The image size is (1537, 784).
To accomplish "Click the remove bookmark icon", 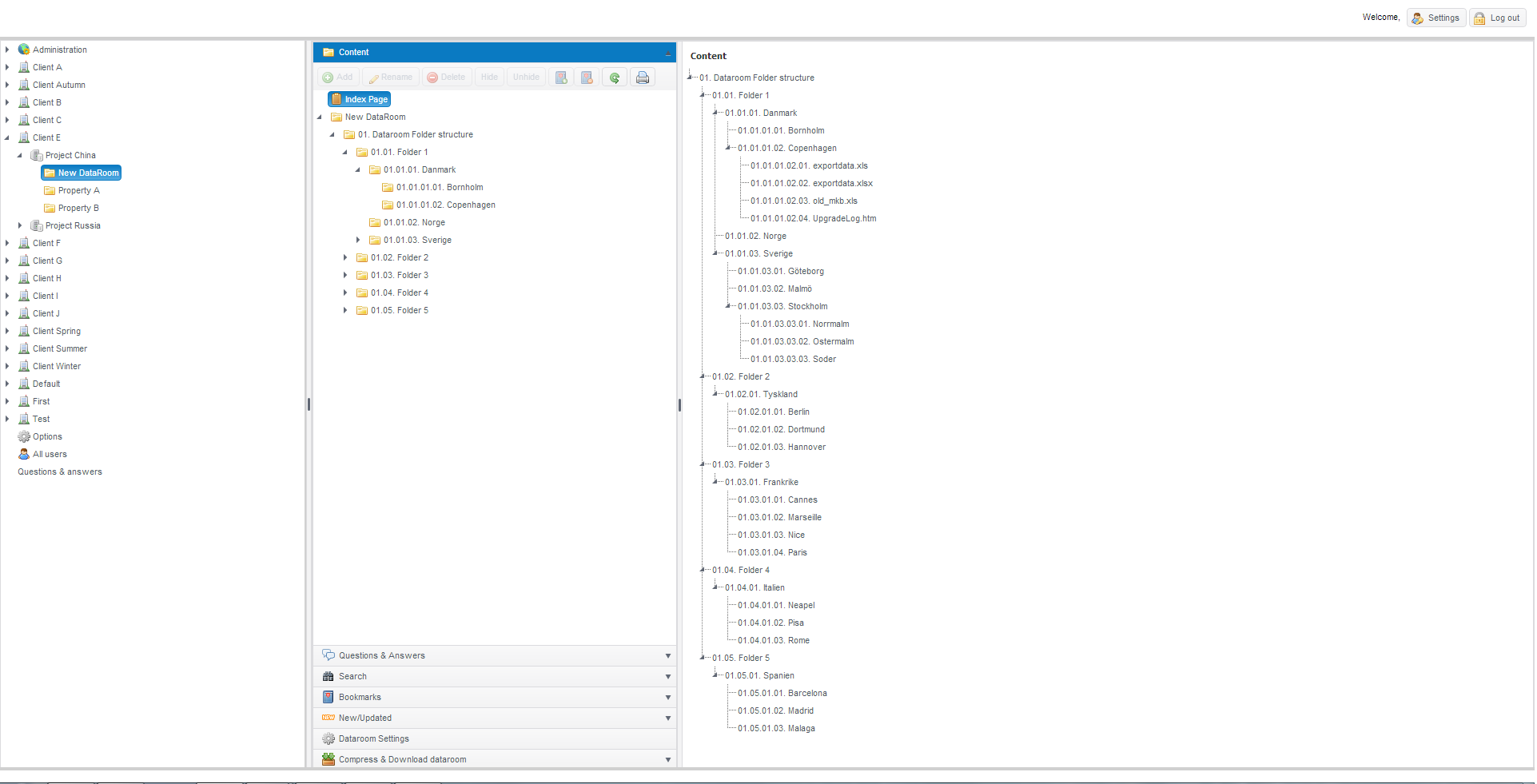I will coord(587,78).
